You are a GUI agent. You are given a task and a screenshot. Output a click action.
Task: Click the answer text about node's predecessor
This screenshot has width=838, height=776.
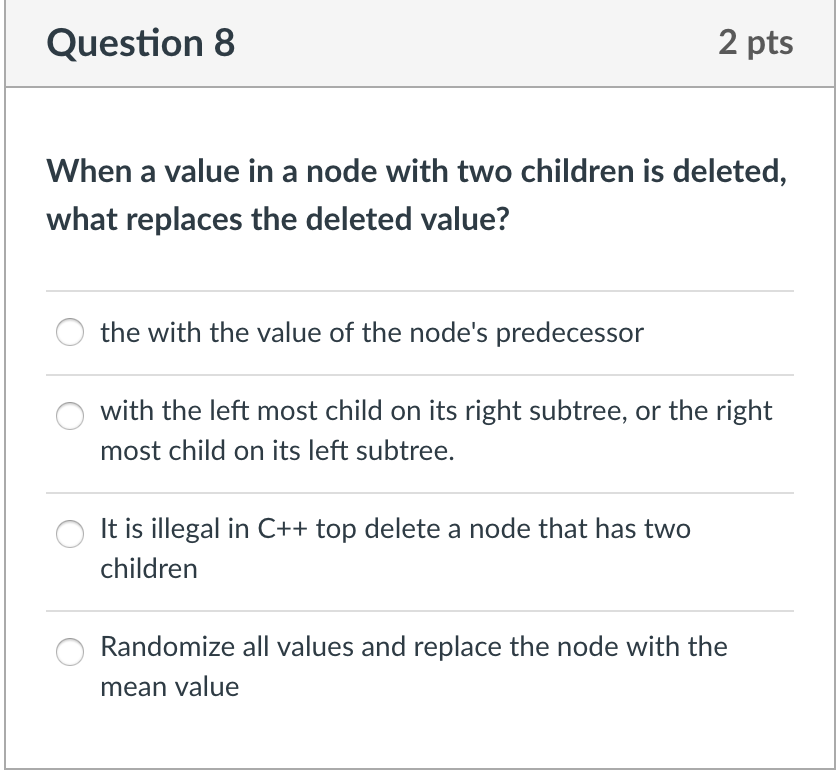[370, 332]
